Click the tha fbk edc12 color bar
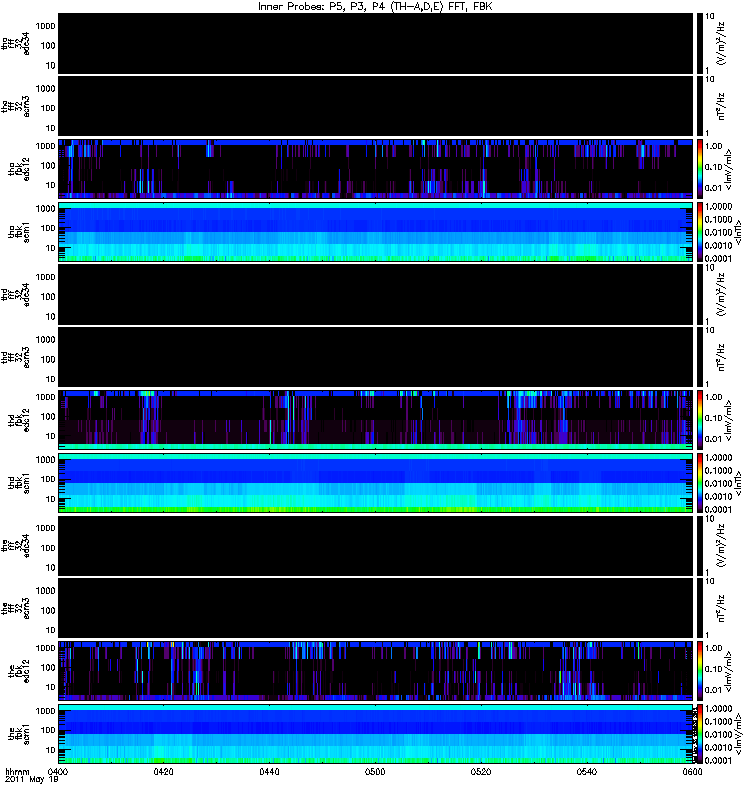Screen dimensions: 750x800 pyautogui.click(x=699, y=169)
